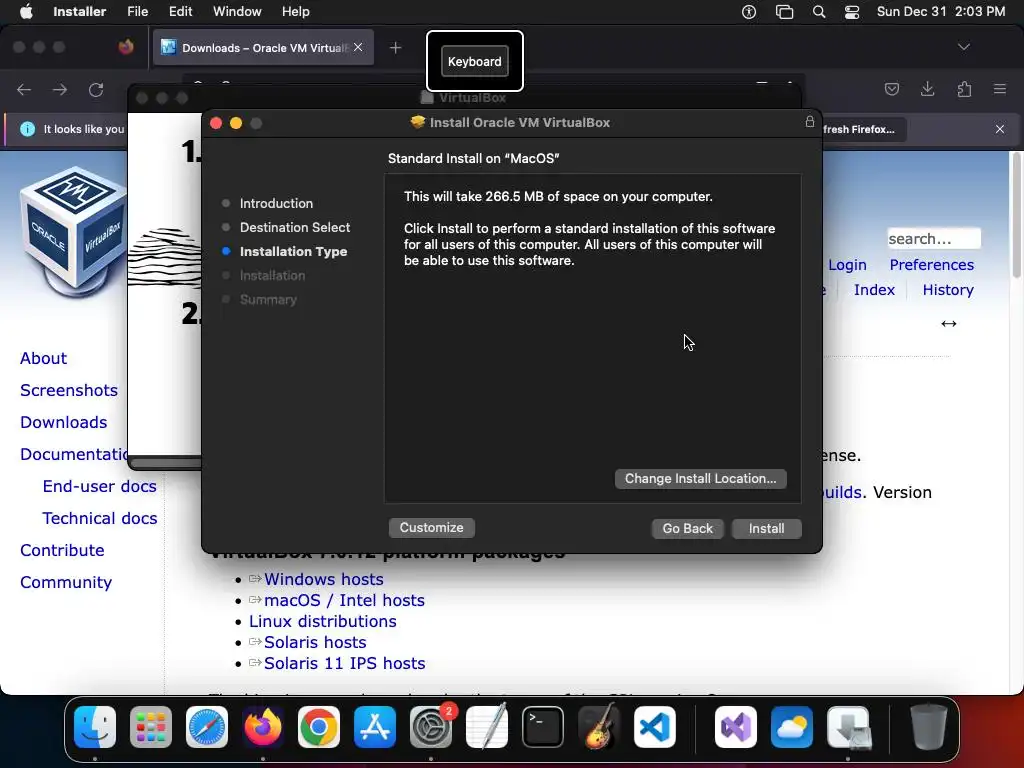
Task: Open TextEdit from the dock
Action: (x=487, y=727)
